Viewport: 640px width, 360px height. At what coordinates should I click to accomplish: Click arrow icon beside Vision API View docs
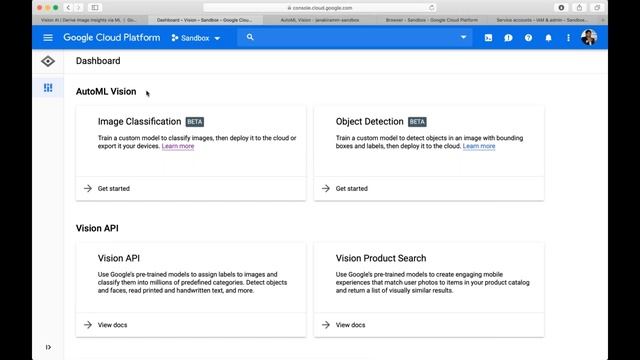tap(88, 325)
